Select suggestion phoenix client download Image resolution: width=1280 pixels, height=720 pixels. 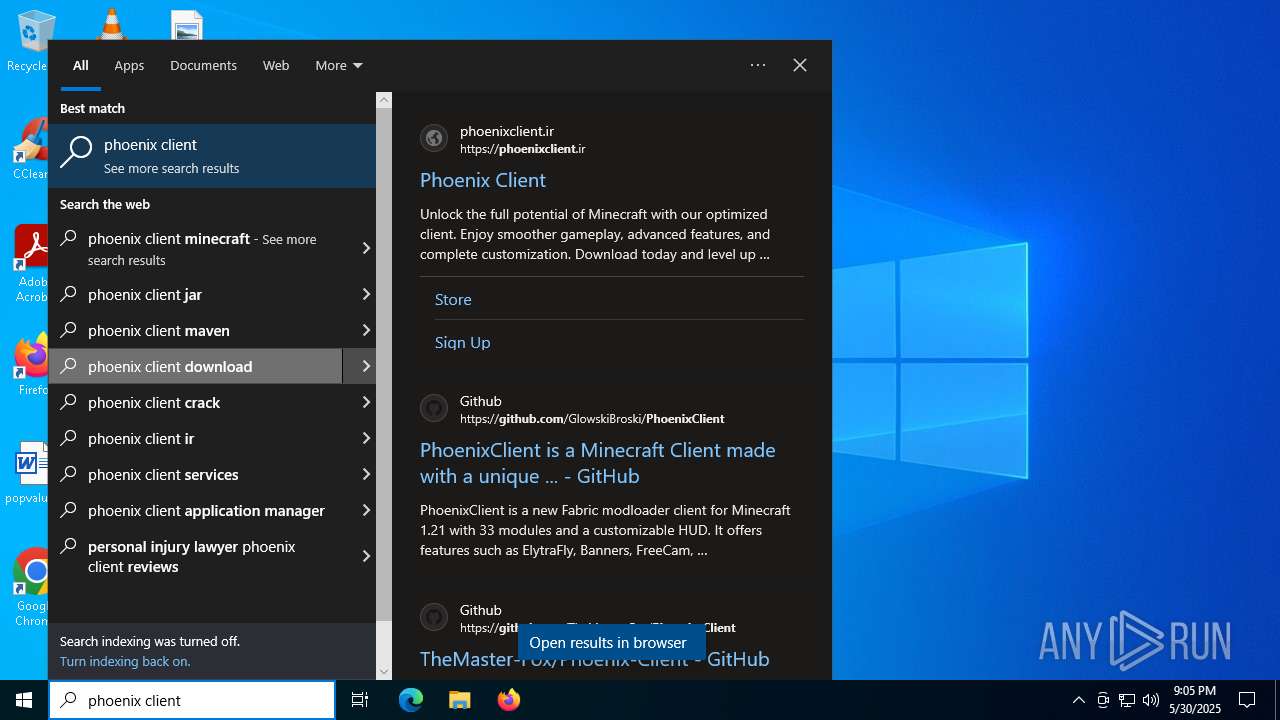[195, 366]
